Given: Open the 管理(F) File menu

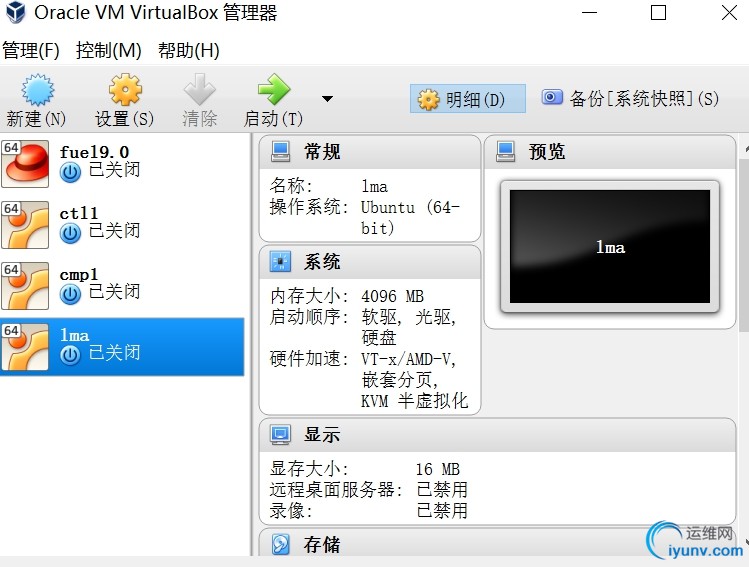Looking at the screenshot, I should 31,51.
